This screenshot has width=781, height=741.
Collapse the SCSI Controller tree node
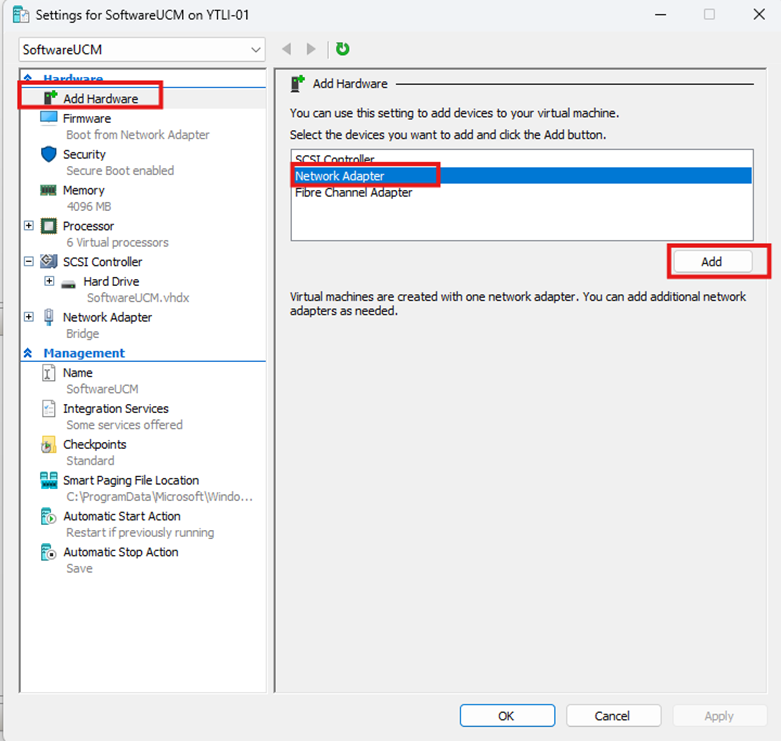(29, 261)
